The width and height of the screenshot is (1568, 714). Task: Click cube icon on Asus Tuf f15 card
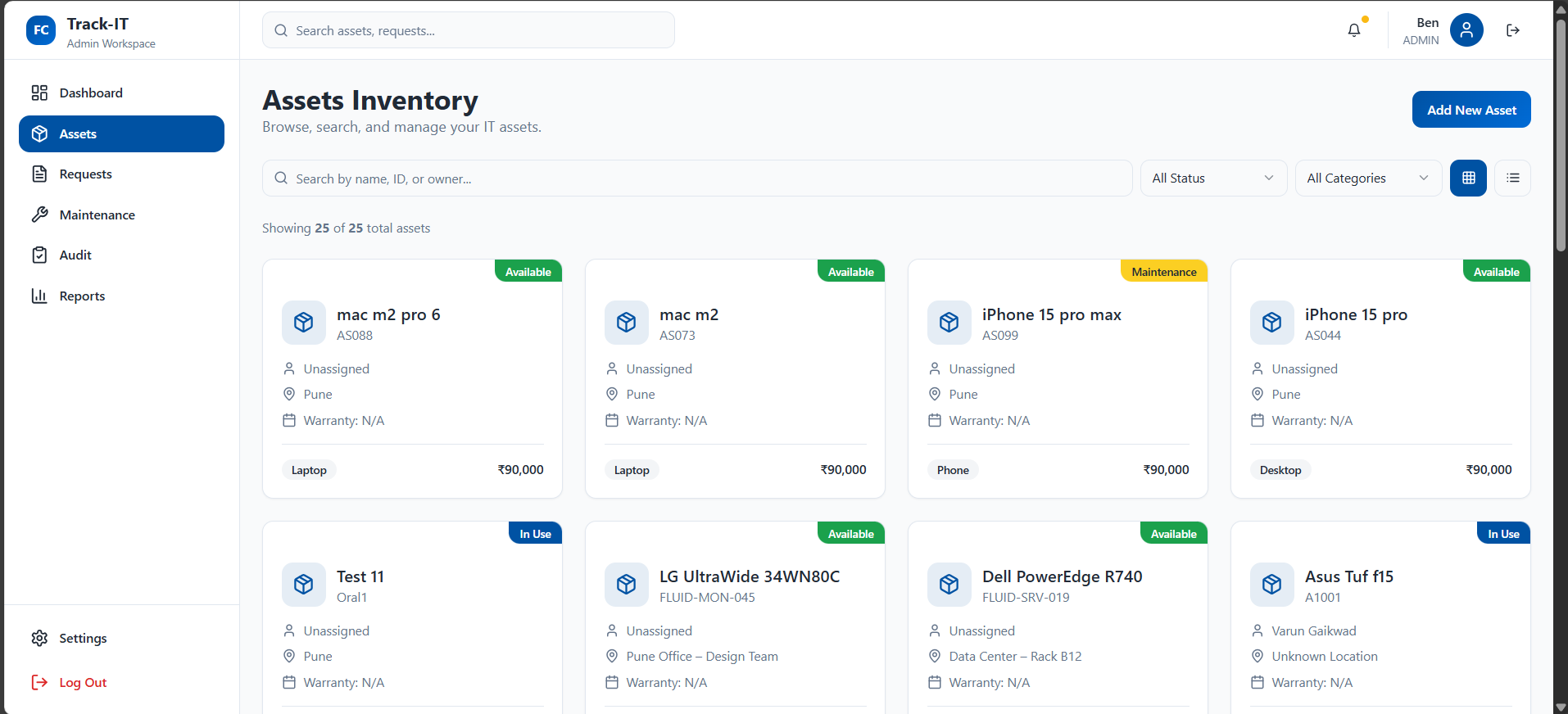point(1272,585)
